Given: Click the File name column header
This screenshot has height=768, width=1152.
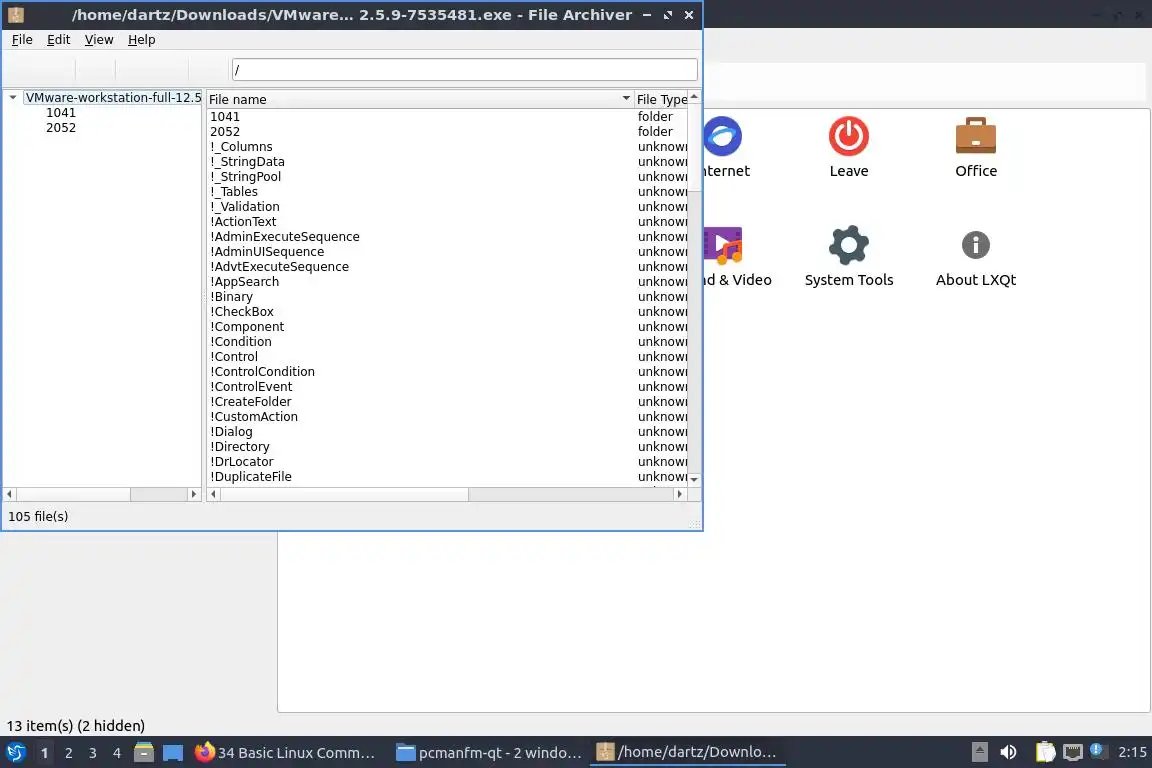Looking at the screenshot, I should tap(420, 99).
